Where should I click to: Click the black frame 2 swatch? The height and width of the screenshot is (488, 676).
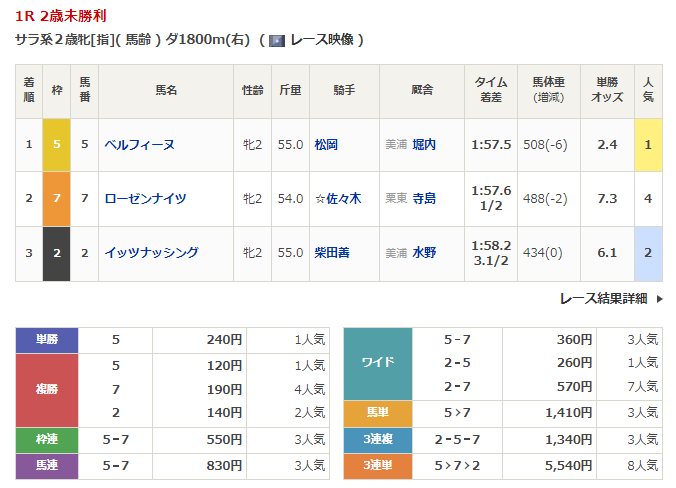tap(56, 253)
